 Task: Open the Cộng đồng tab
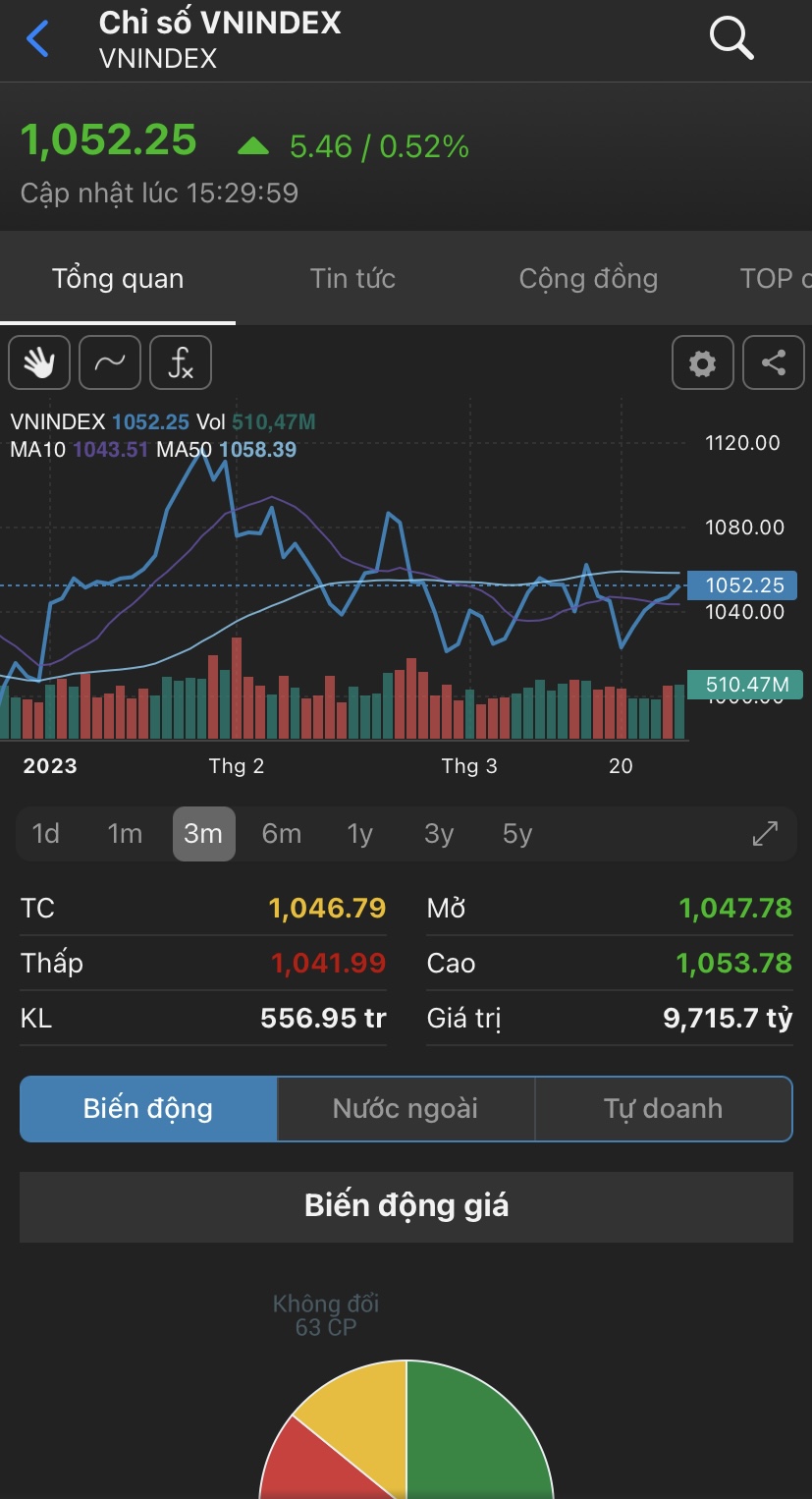(x=588, y=279)
